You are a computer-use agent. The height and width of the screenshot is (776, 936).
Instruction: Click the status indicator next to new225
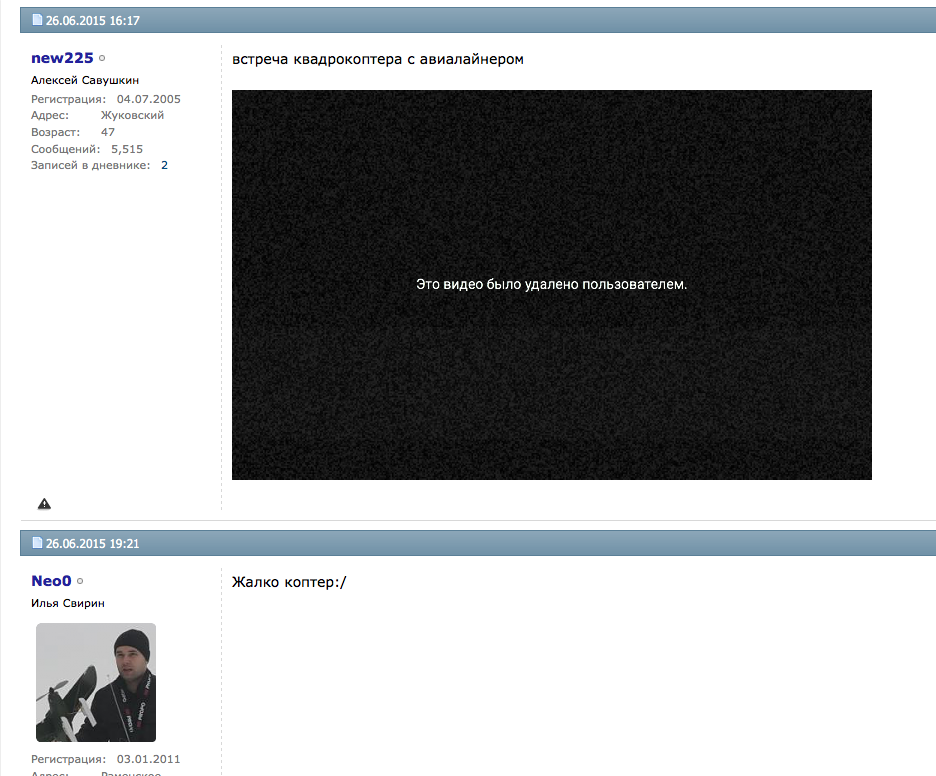103,59
